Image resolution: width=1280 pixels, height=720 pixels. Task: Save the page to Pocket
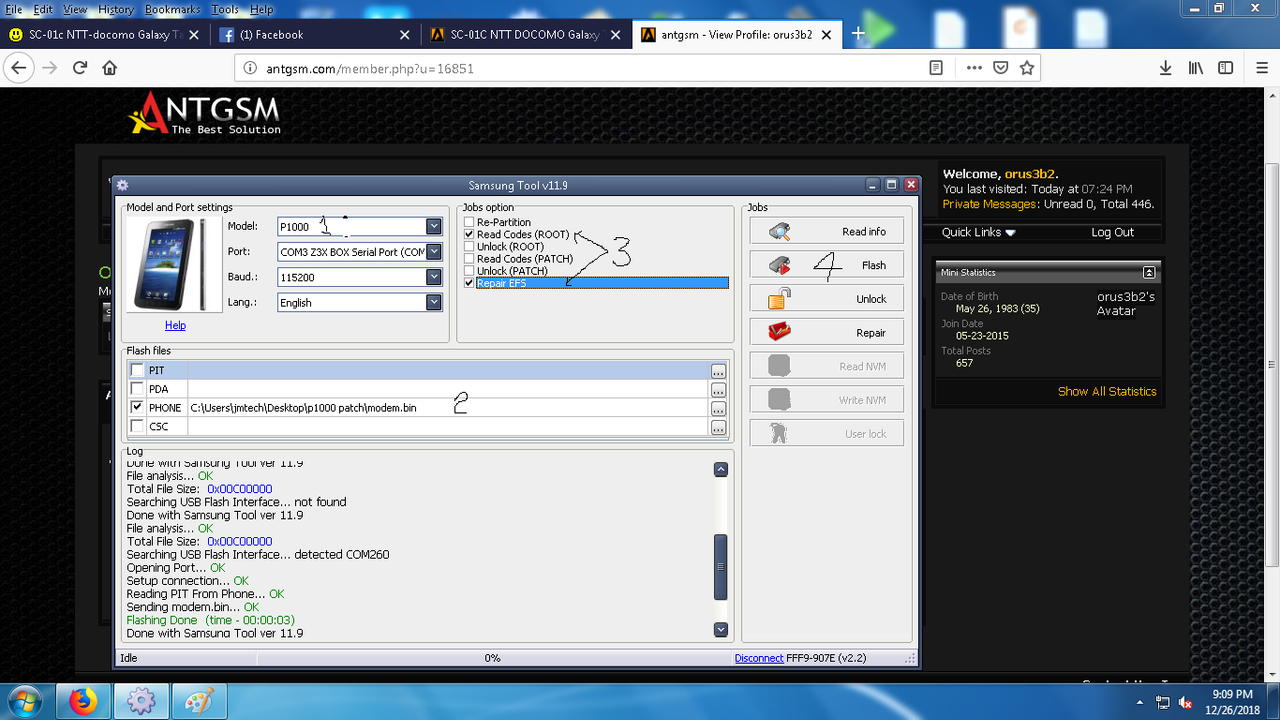(x=1000, y=68)
